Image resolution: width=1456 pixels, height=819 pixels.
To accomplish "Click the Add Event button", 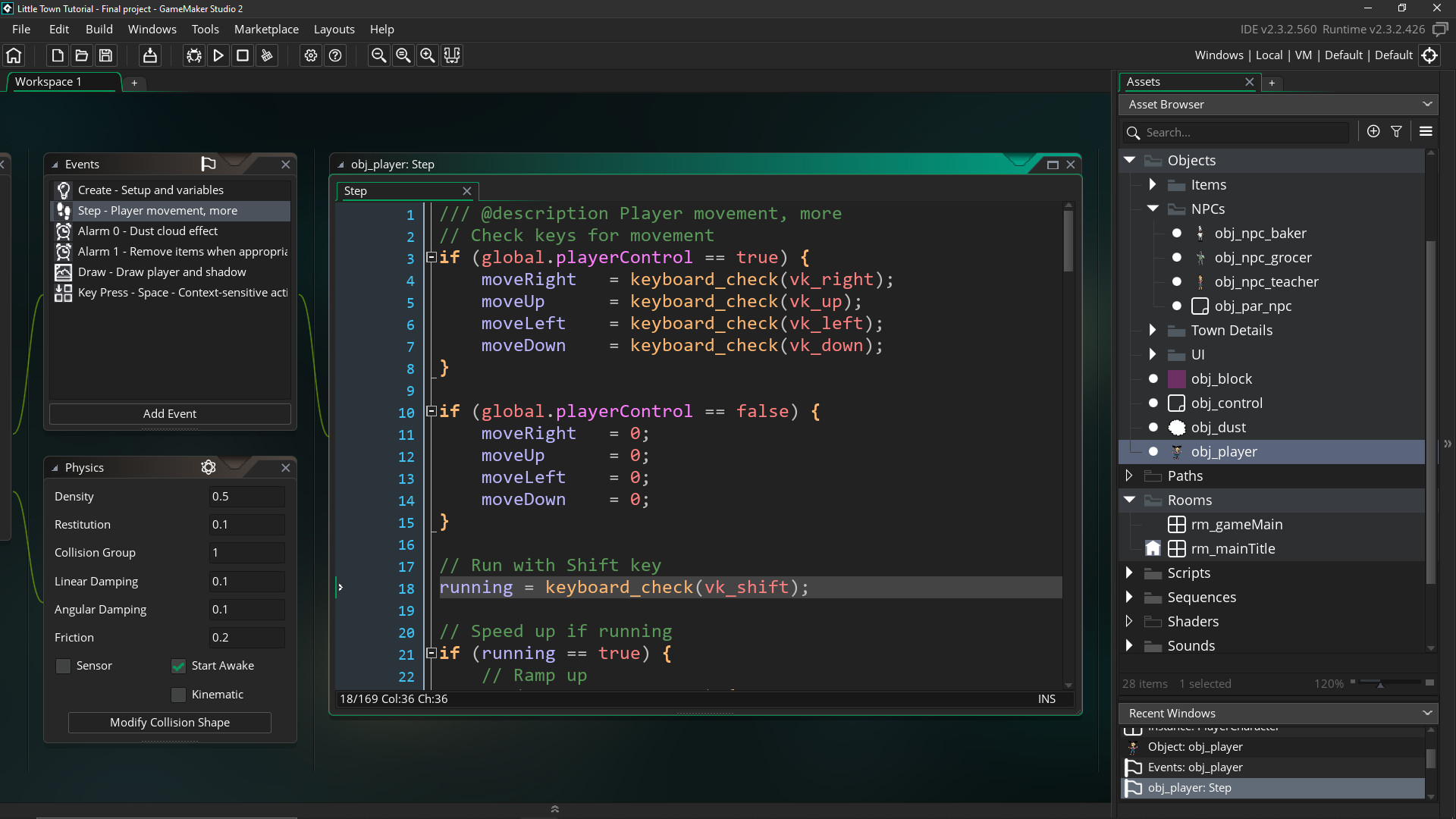I will coord(169,413).
